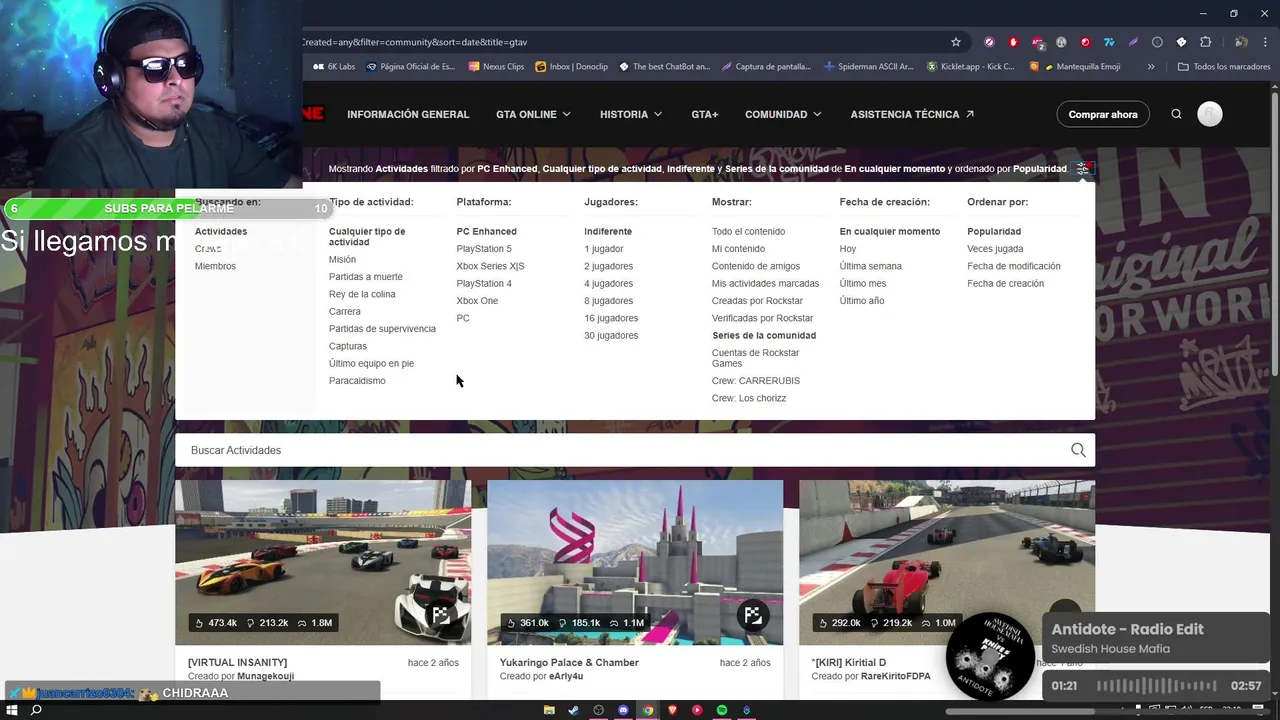Image resolution: width=1280 pixels, height=720 pixels.
Task: Open ASISTENCIA TÉCNICA external link
Action: [x=912, y=114]
